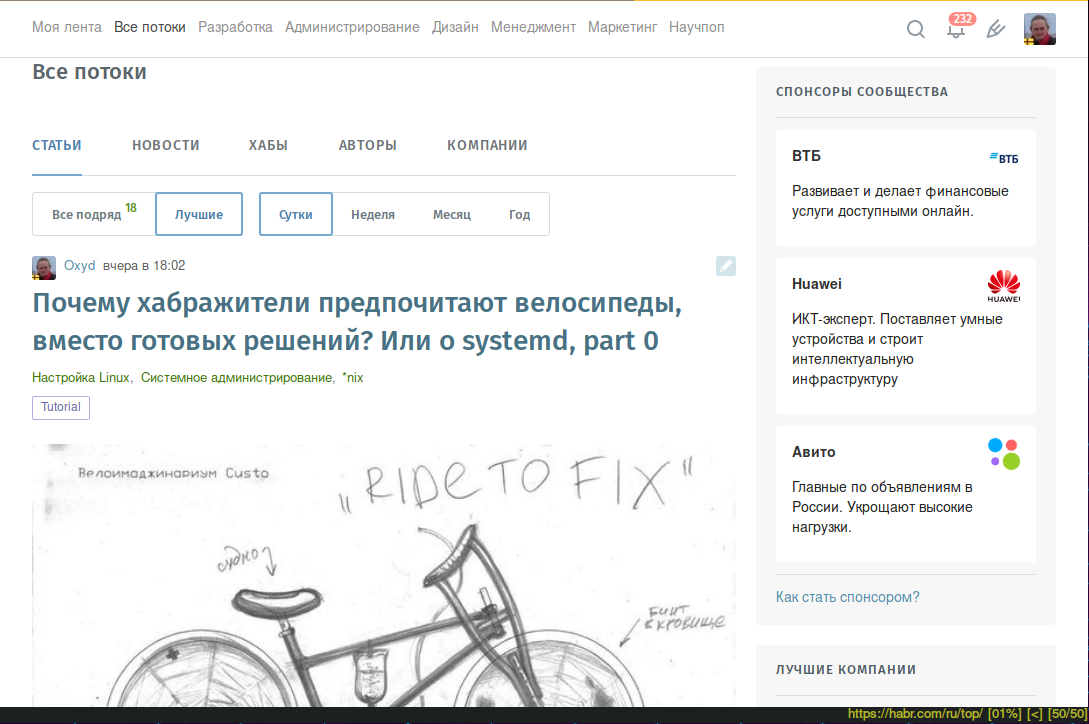The height and width of the screenshot is (724, 1089).
Task: Click the ЛУЧШИЕ КОМПАНИИ section heading
Action: 845,670
